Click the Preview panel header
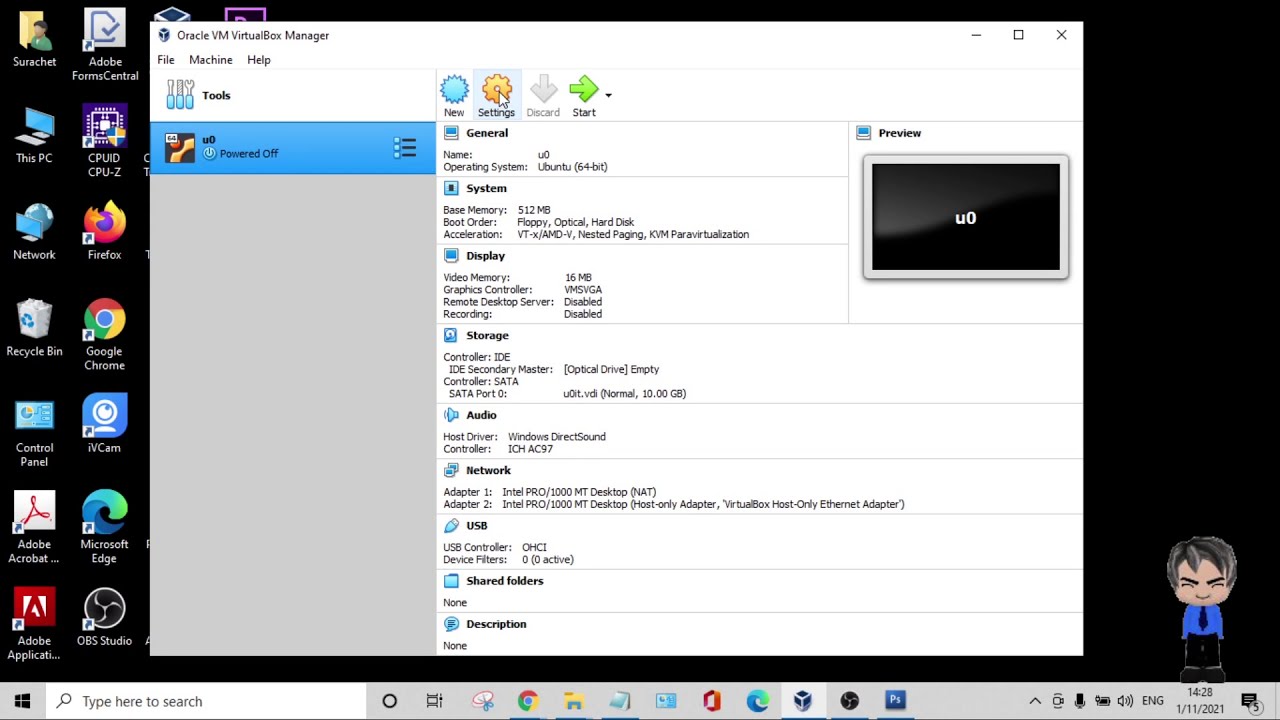 tap(899, 133)
